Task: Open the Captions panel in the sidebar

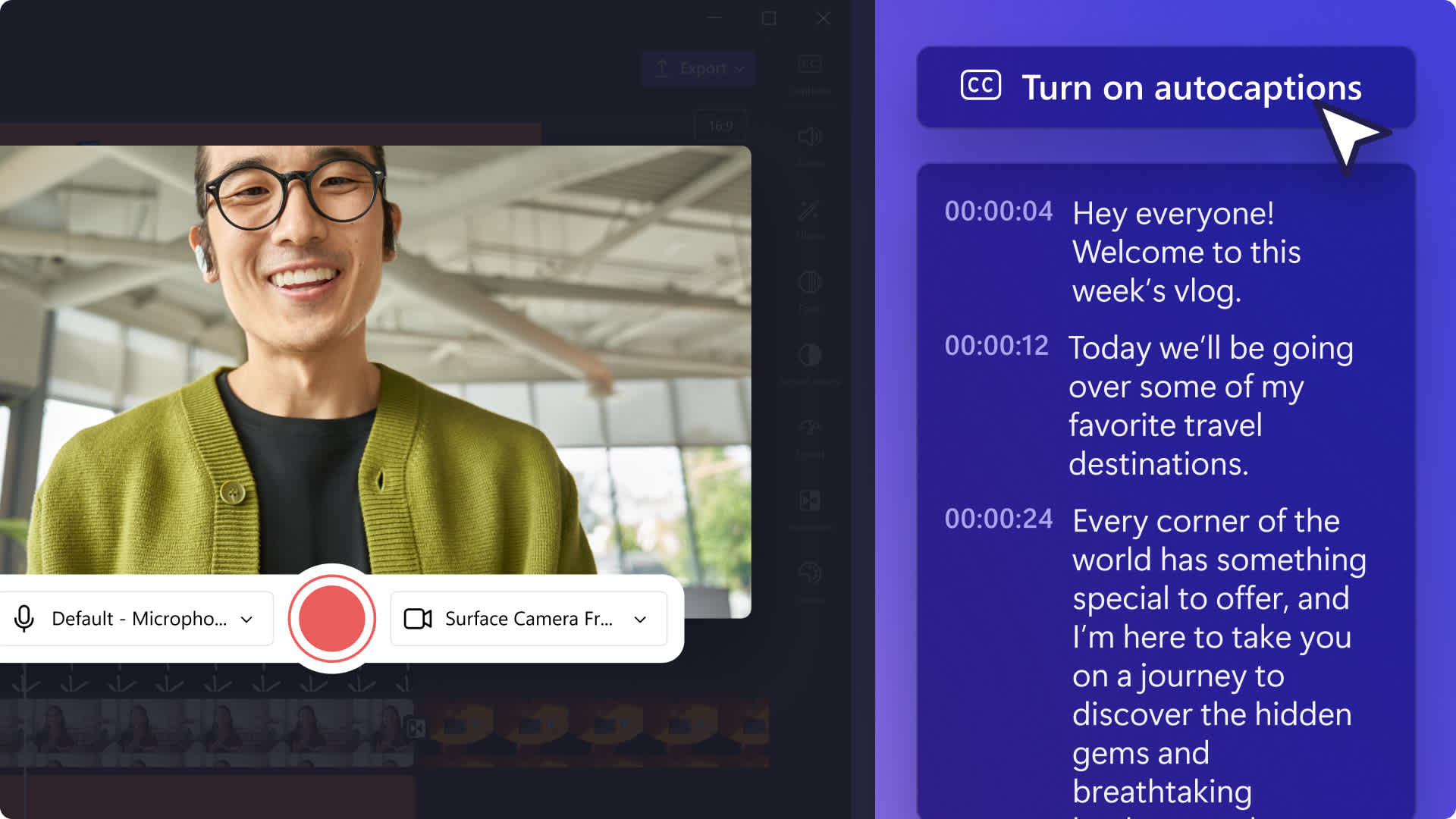Action: click(809, 64)
